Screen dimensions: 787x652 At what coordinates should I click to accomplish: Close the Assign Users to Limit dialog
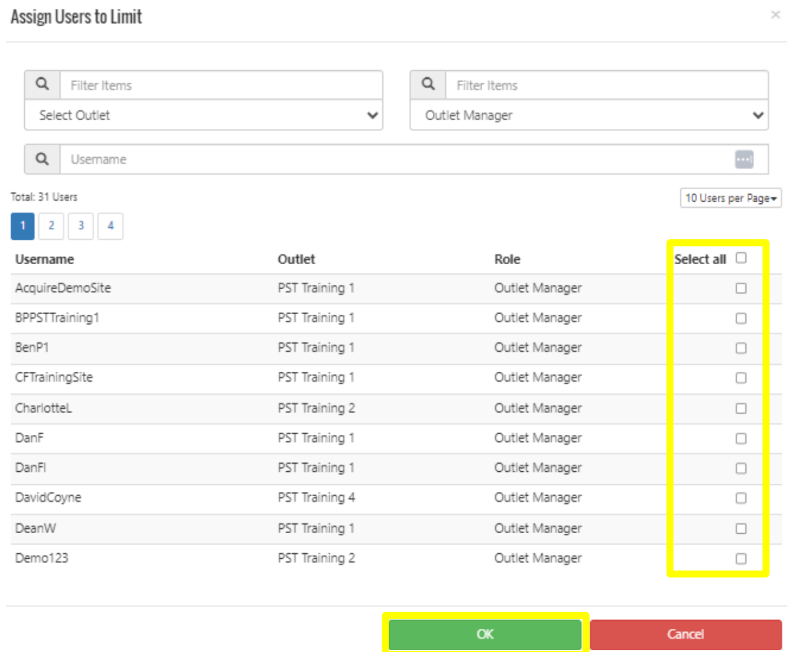click(x=775, y=15)
